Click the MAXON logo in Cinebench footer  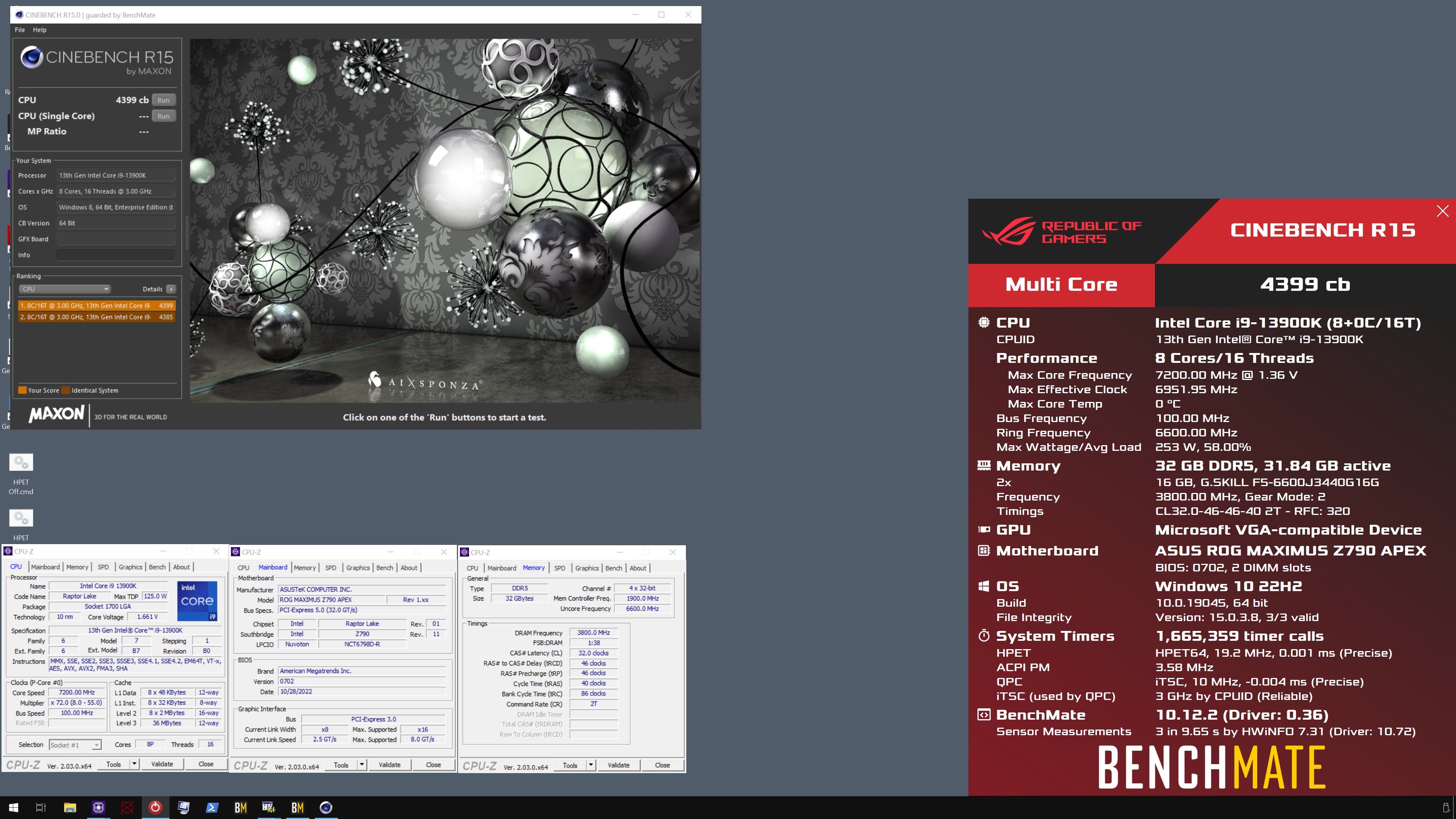click(x=56, y=414)
